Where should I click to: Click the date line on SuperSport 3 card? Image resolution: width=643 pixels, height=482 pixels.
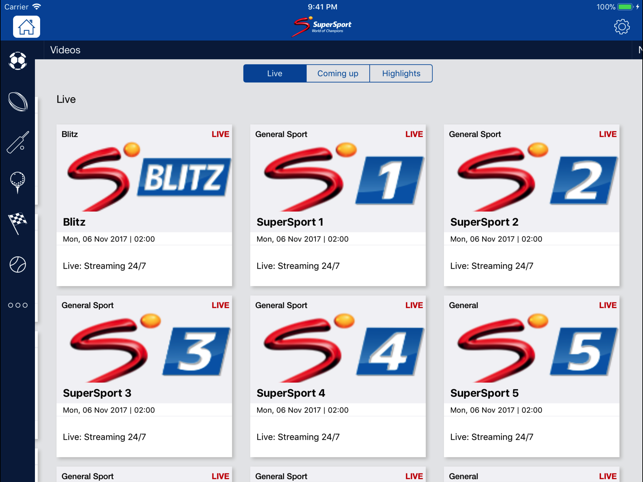109,410
